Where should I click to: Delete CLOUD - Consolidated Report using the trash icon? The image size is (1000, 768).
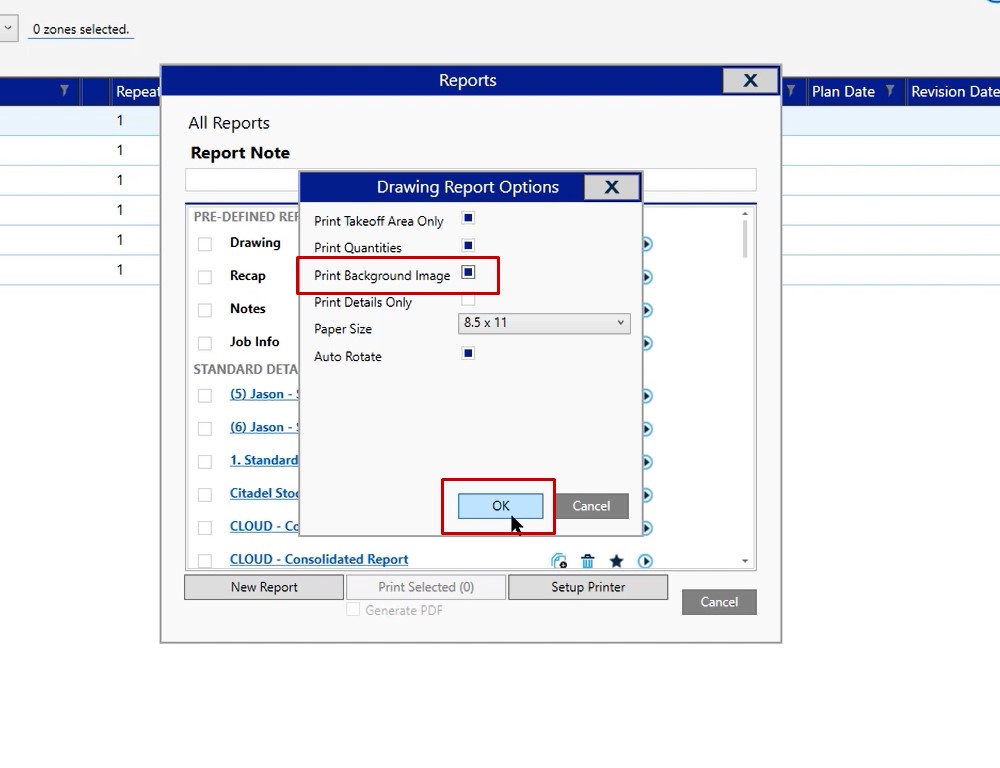[588, 561]
